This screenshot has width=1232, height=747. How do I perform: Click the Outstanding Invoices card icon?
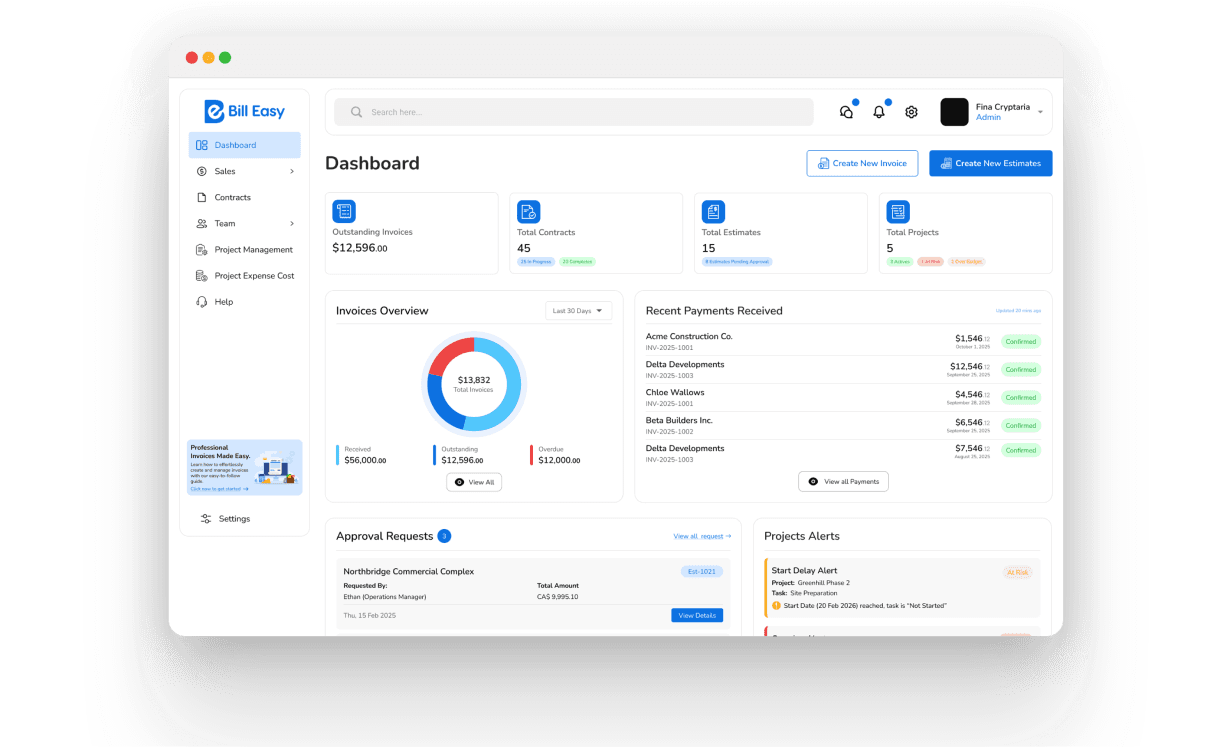pyautogui.click(x=344, y=211)
